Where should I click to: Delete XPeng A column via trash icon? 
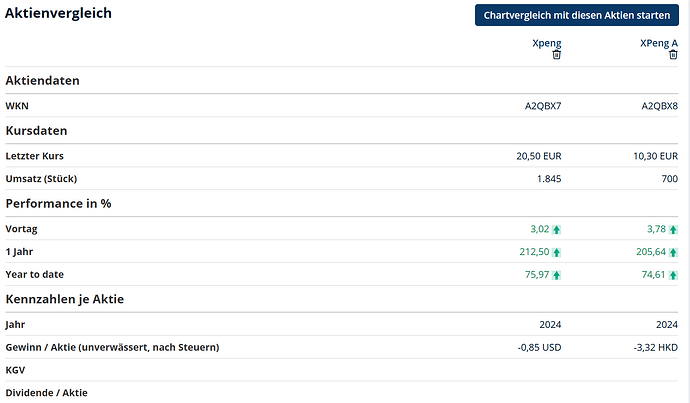(673, 55)
